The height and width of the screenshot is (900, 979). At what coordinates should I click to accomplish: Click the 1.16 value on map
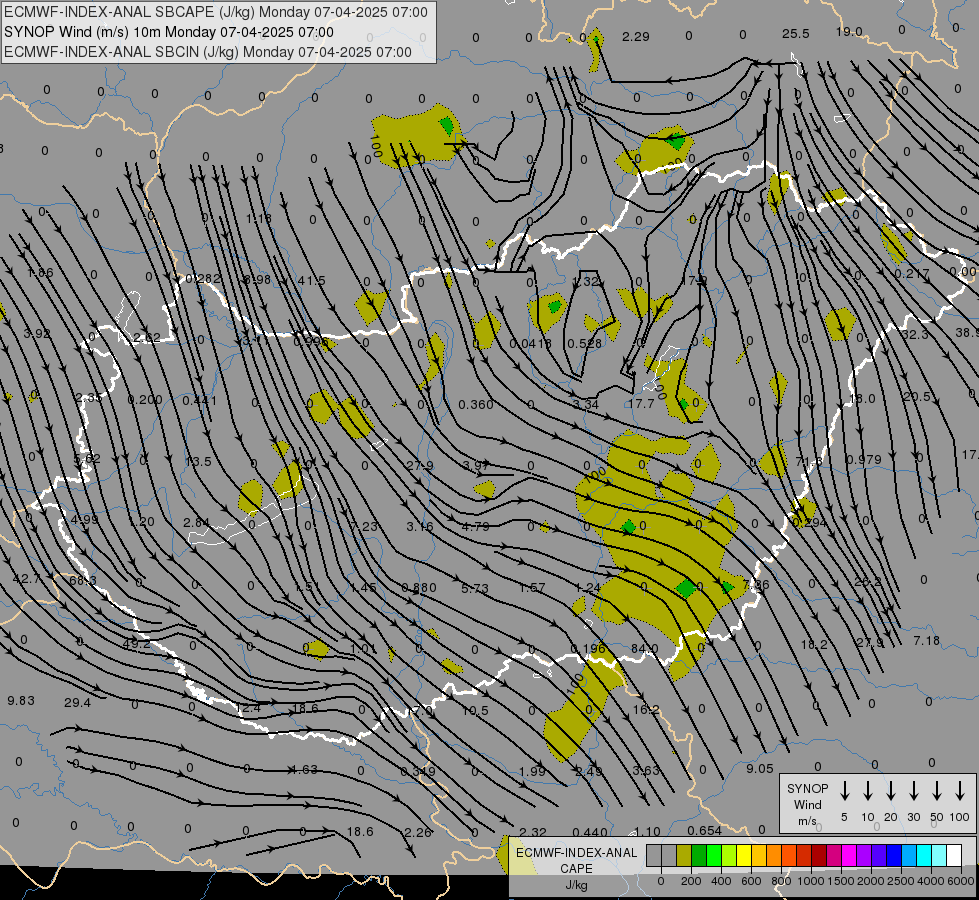tap(258, 218)
